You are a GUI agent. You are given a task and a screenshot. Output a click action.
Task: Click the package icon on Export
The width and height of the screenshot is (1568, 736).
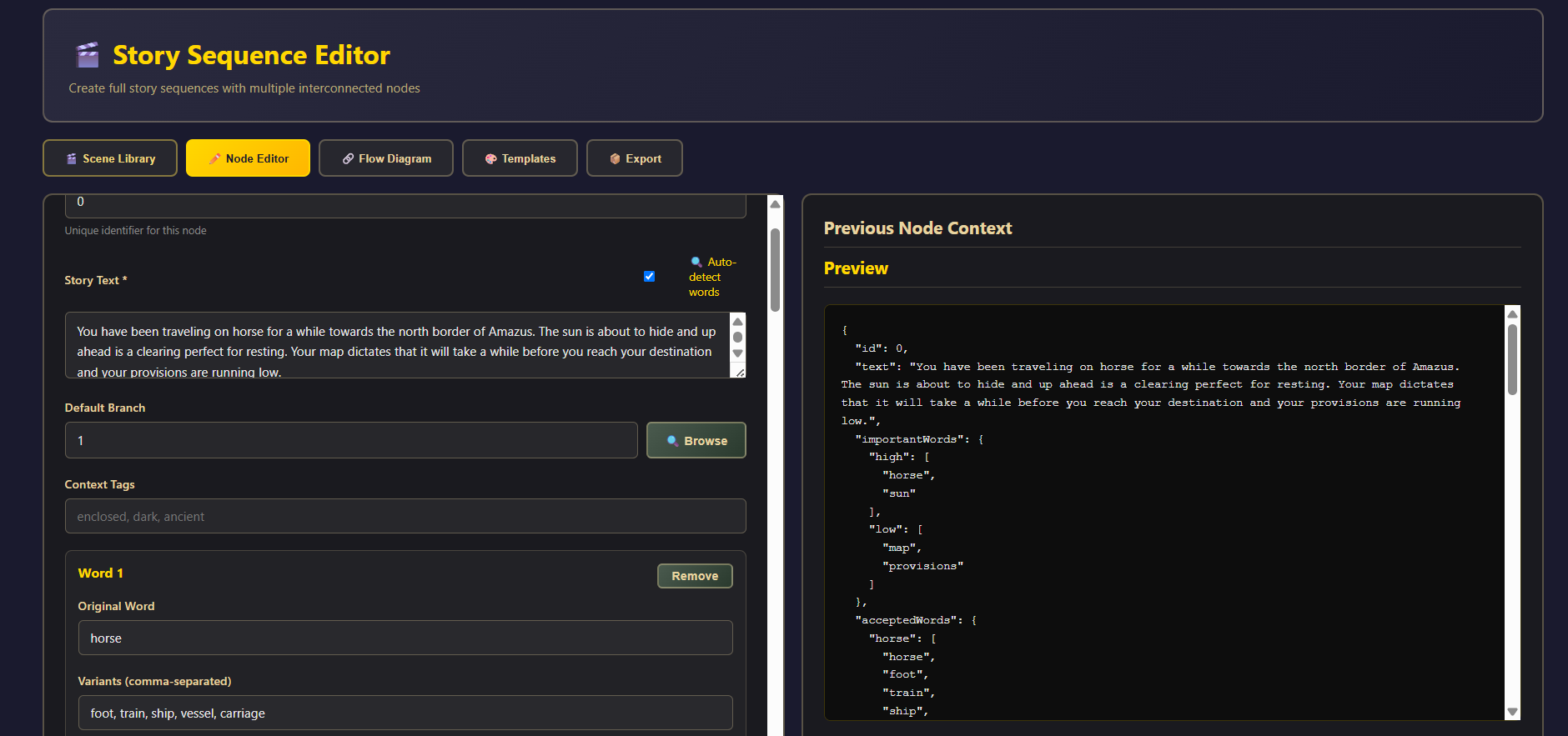click(615, 158)
